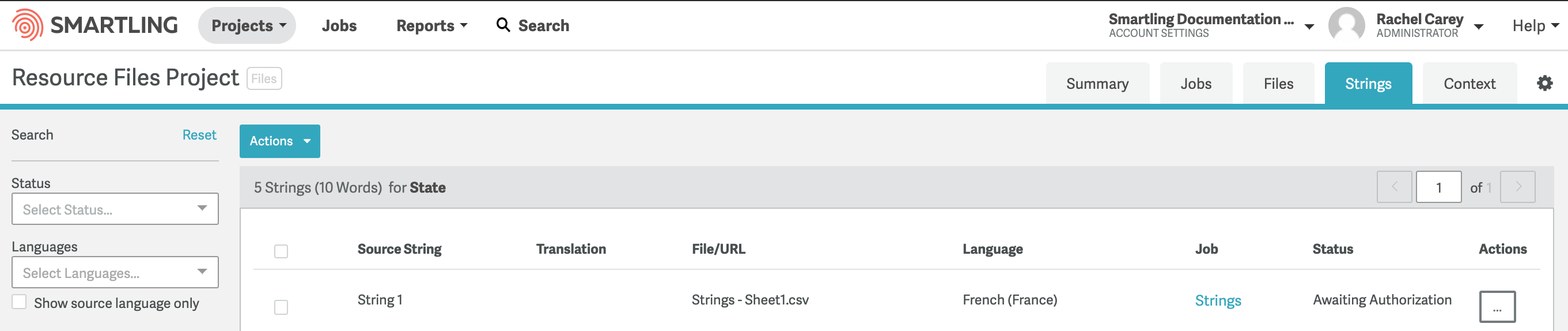Click the Smartling logo icon
Screen dimensions: 1568x331
pos(28,25)
